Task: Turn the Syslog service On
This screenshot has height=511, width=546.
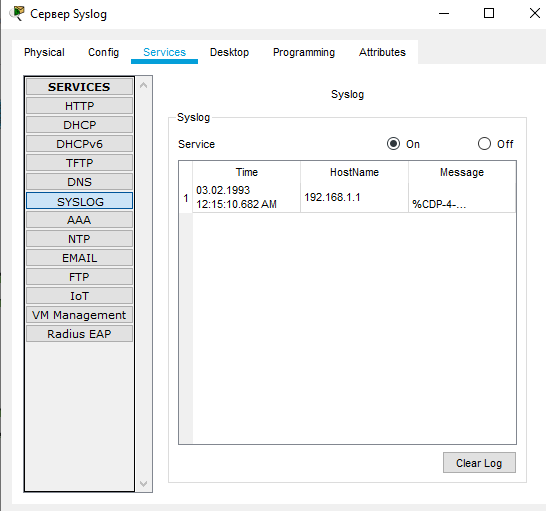Action: pyautogui.click(x=393, y=144)
